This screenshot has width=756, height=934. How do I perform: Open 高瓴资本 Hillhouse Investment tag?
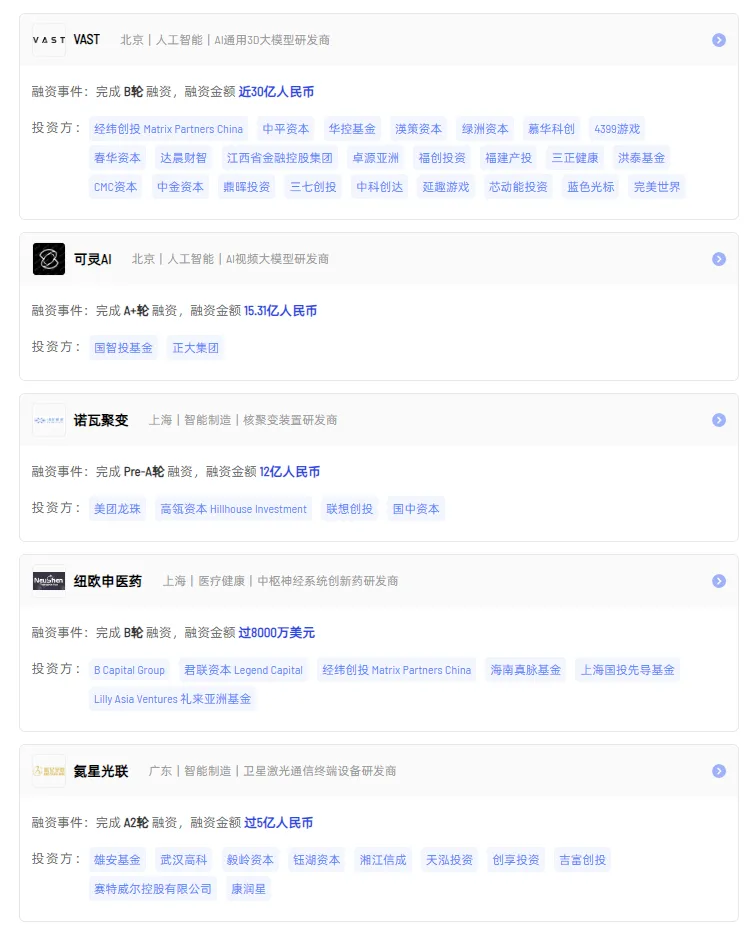[234, 509]
